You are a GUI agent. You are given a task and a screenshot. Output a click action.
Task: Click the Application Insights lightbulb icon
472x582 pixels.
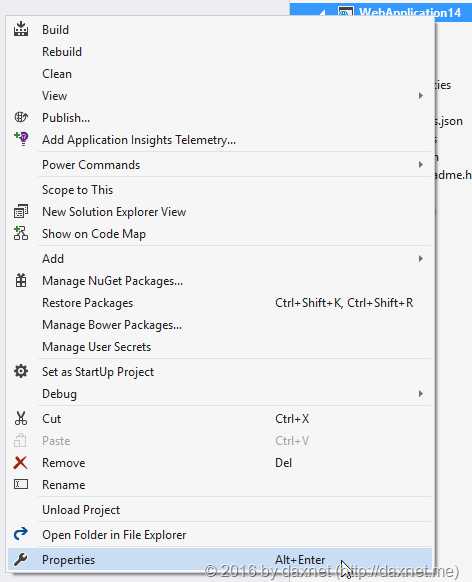[x=21, y=139]
